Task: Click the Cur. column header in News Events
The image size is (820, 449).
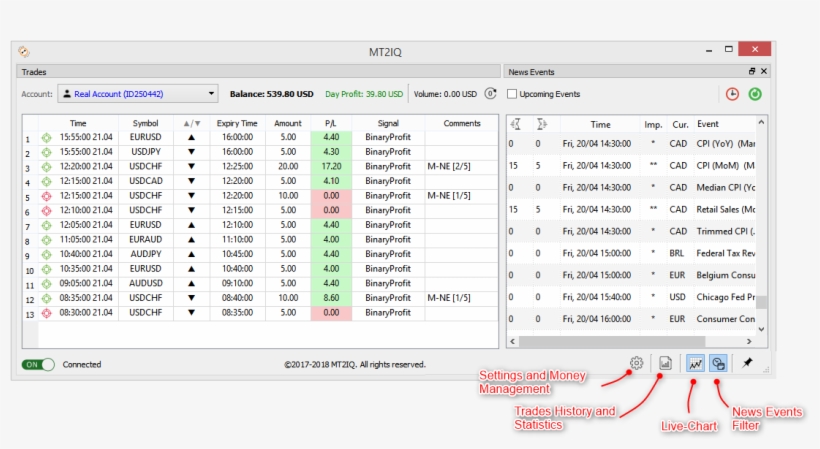Action: [x=680, y=124]
